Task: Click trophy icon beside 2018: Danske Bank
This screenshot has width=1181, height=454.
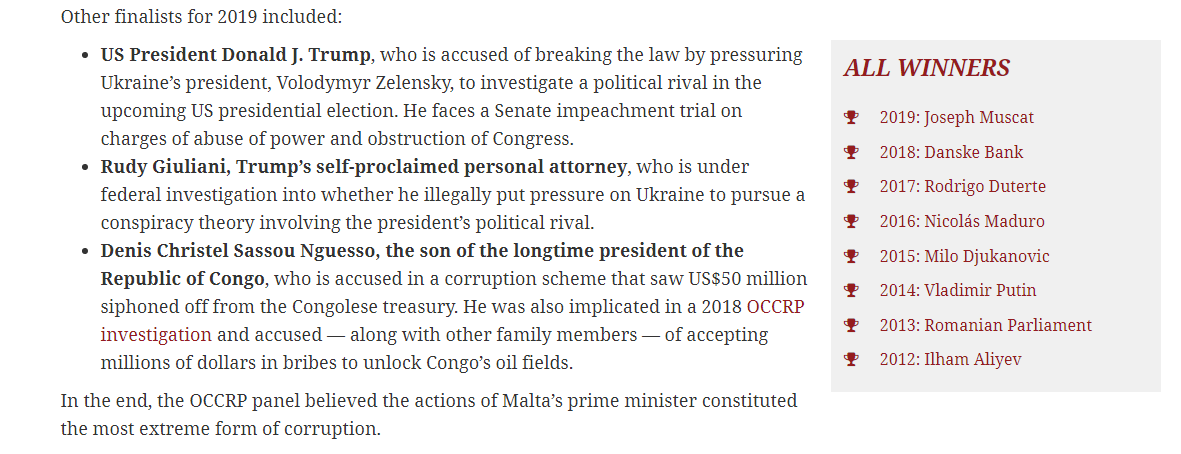Action: tap(851, 152)
